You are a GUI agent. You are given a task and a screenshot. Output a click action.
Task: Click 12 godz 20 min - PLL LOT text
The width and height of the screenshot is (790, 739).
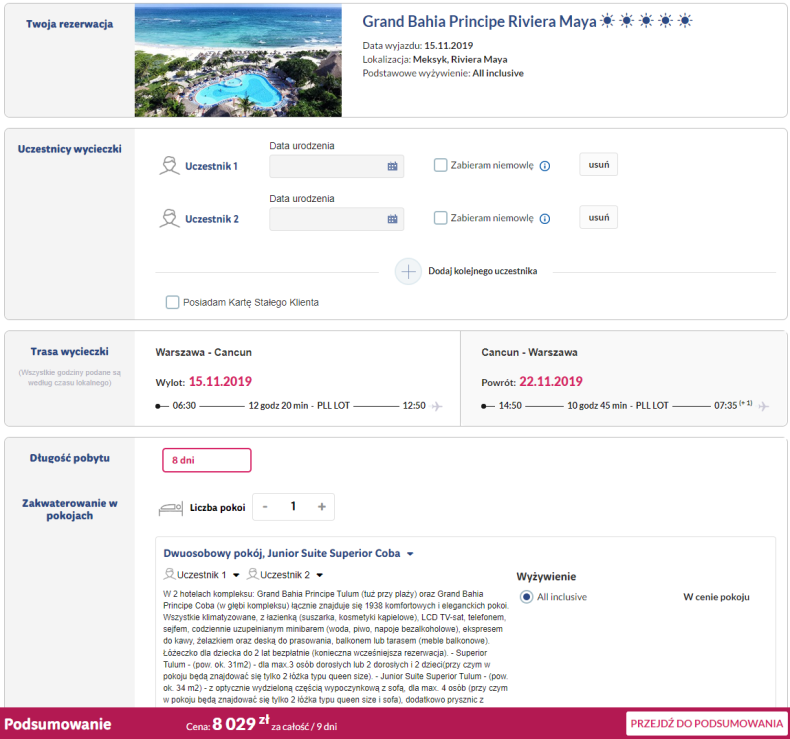point(299,406)
